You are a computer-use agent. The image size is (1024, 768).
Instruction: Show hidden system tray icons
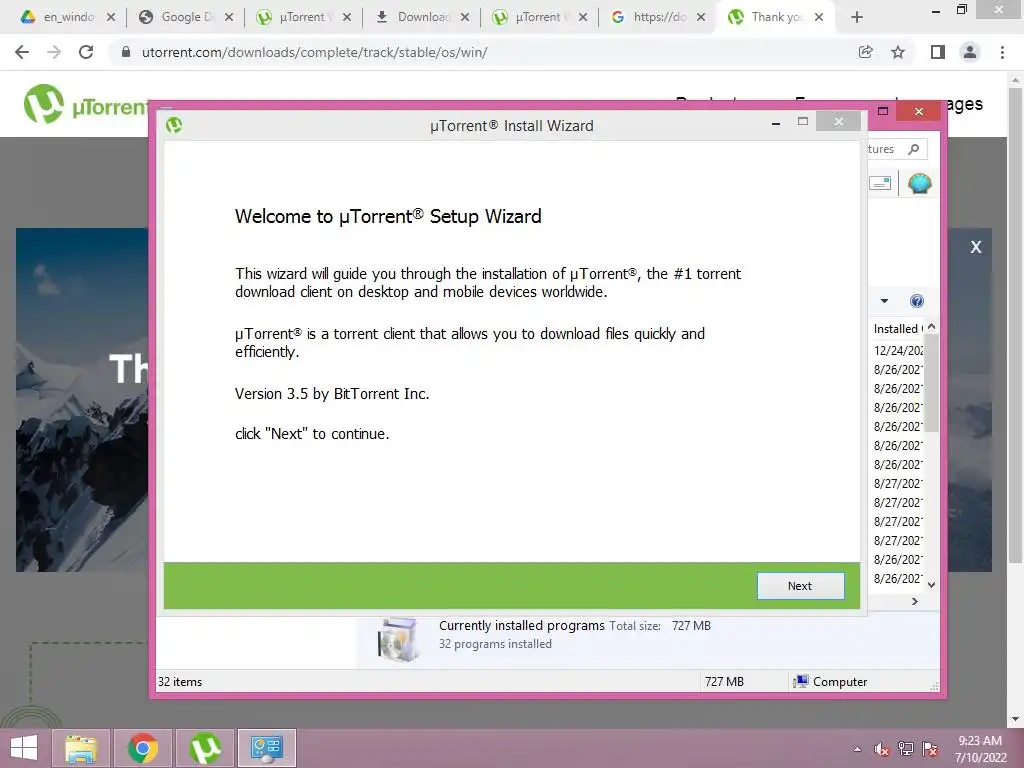click(857, 749)
